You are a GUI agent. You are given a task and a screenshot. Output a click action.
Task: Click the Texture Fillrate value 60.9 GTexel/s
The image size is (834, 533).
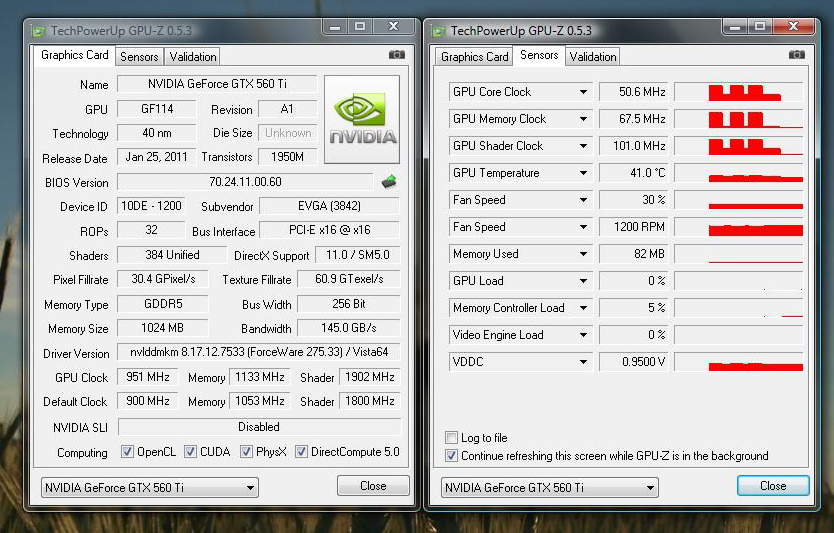(348, 279)
